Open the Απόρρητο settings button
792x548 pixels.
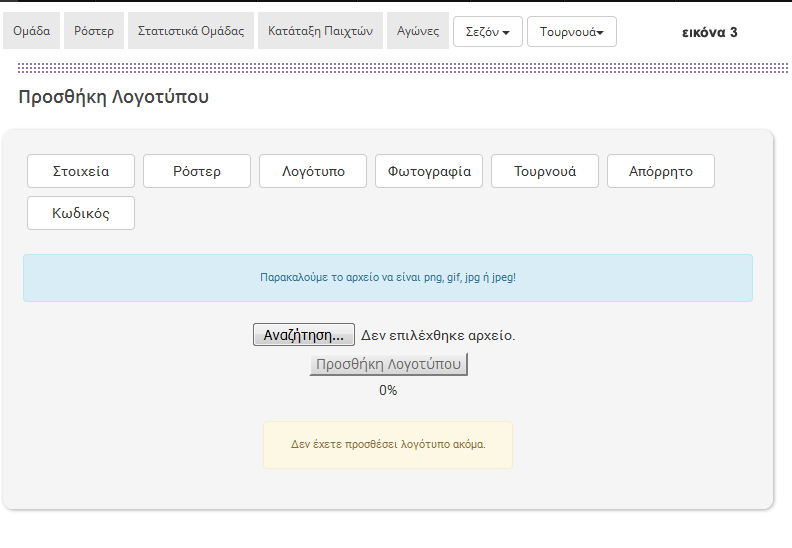coord(661,171)
